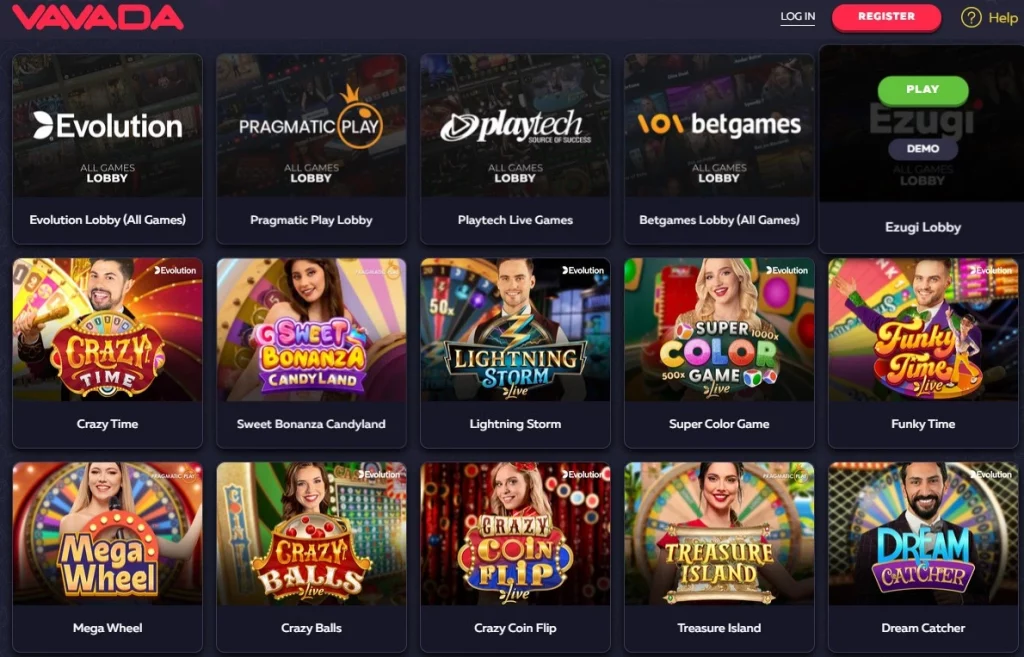Click the REGISTER button

tap(886, 16)
